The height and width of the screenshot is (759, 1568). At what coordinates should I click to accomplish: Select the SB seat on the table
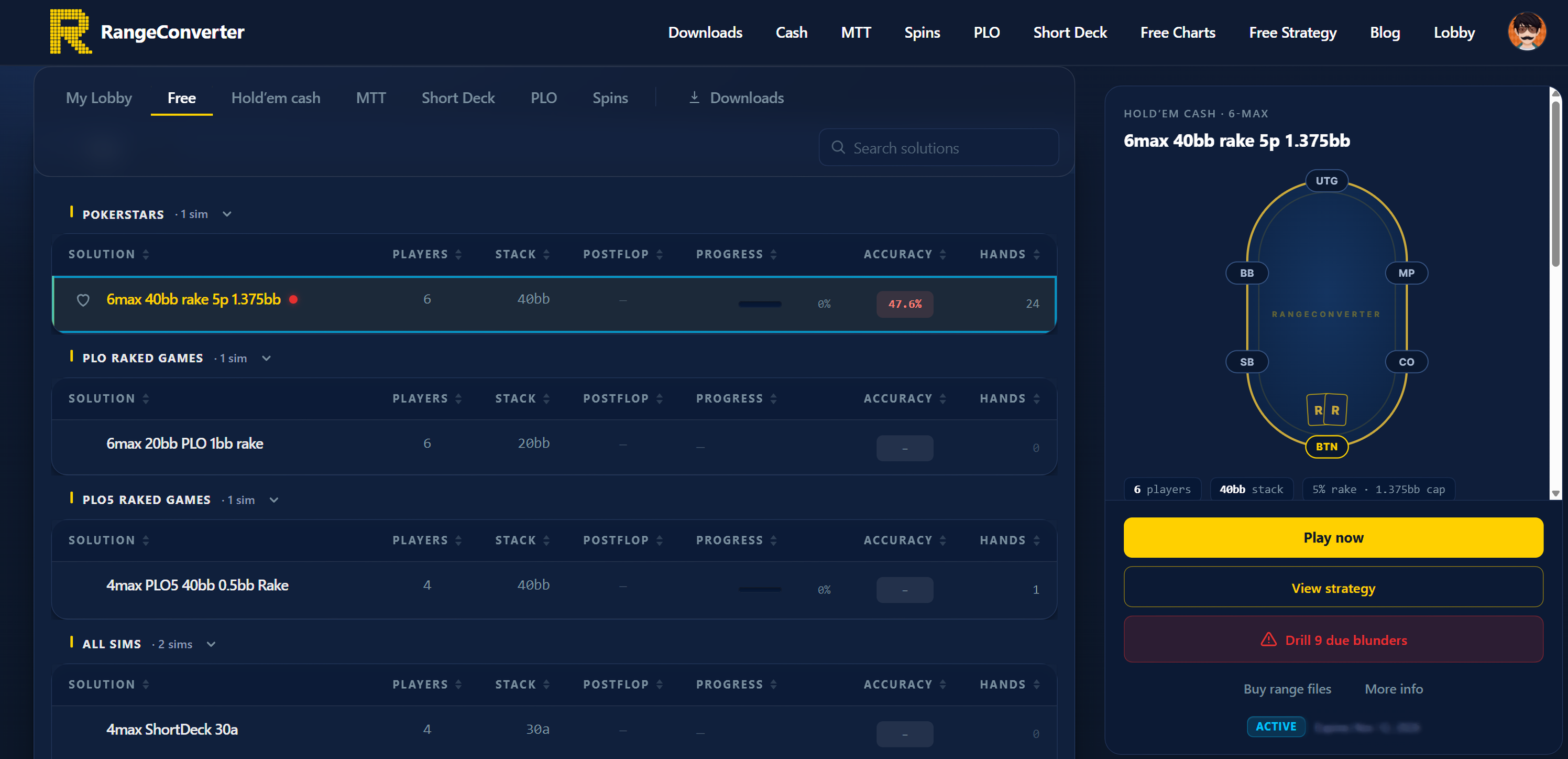coord(1247,362)
